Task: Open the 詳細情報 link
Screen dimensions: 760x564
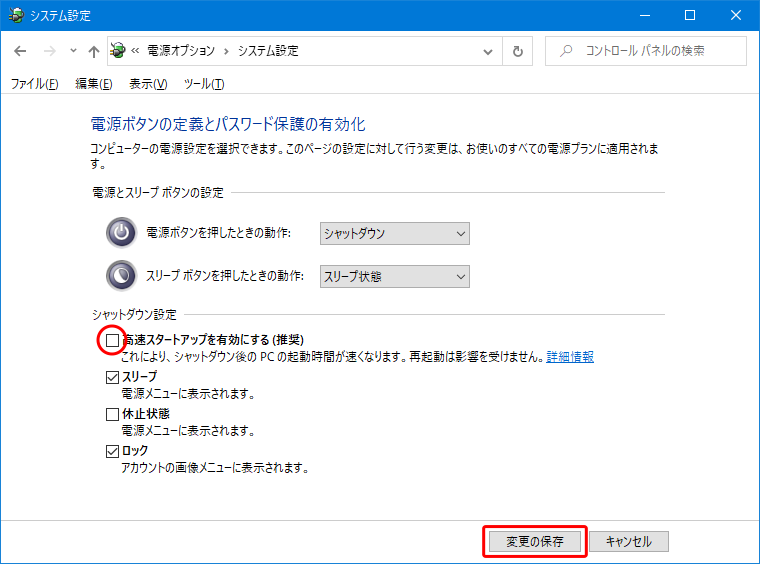Action: (x=569, y=357)
